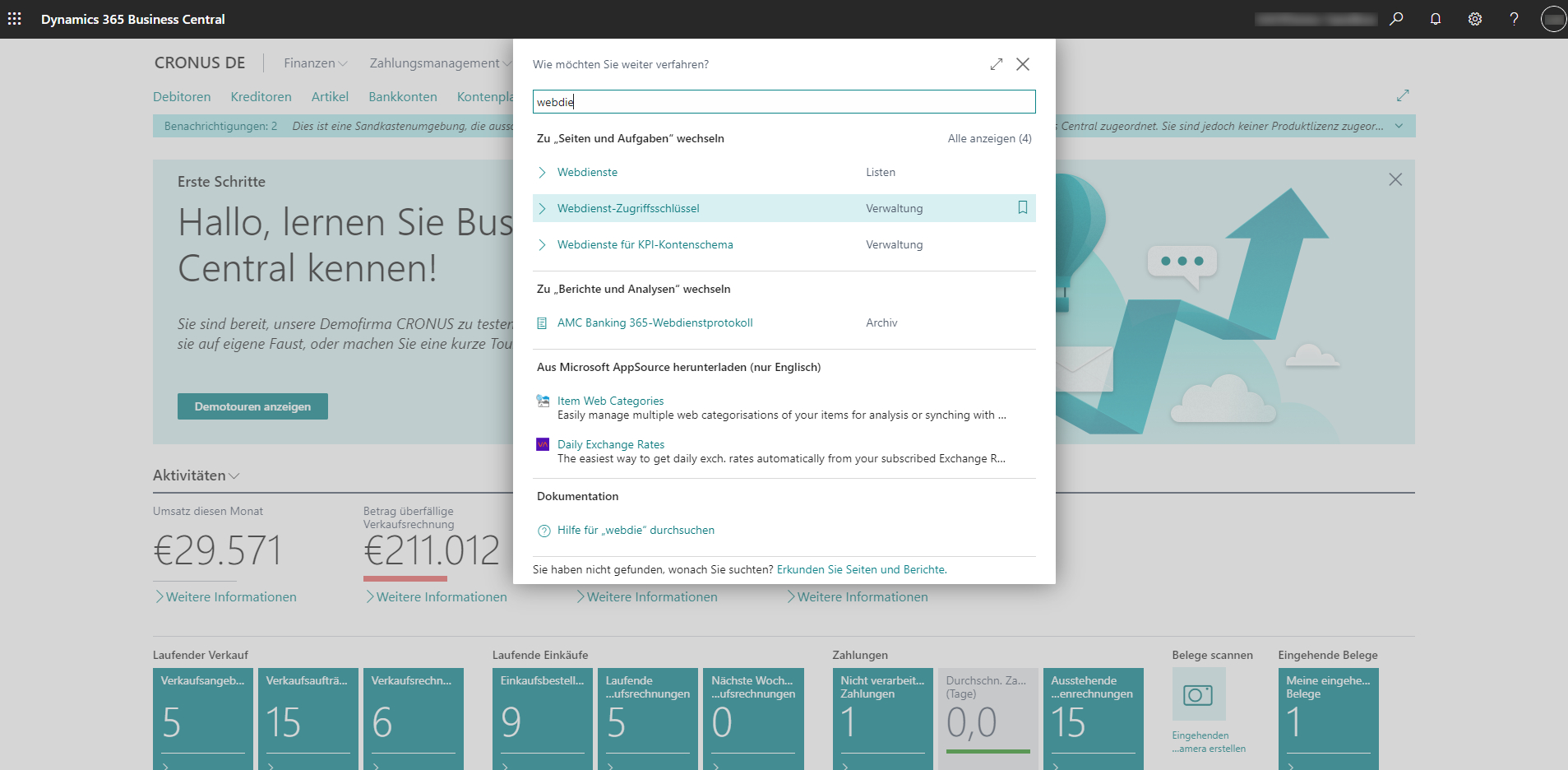Open the Zahlungsmanagement dropdown menu
1568x770 pixels.
440,63
